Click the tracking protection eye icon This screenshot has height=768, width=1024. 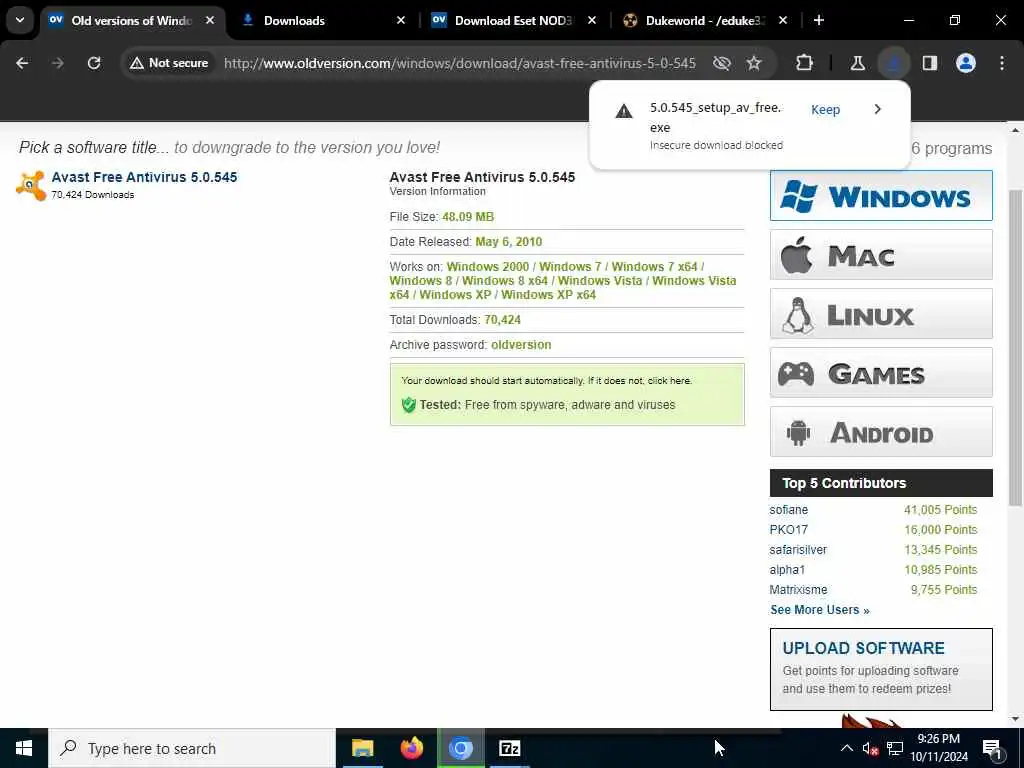point(722,63)
